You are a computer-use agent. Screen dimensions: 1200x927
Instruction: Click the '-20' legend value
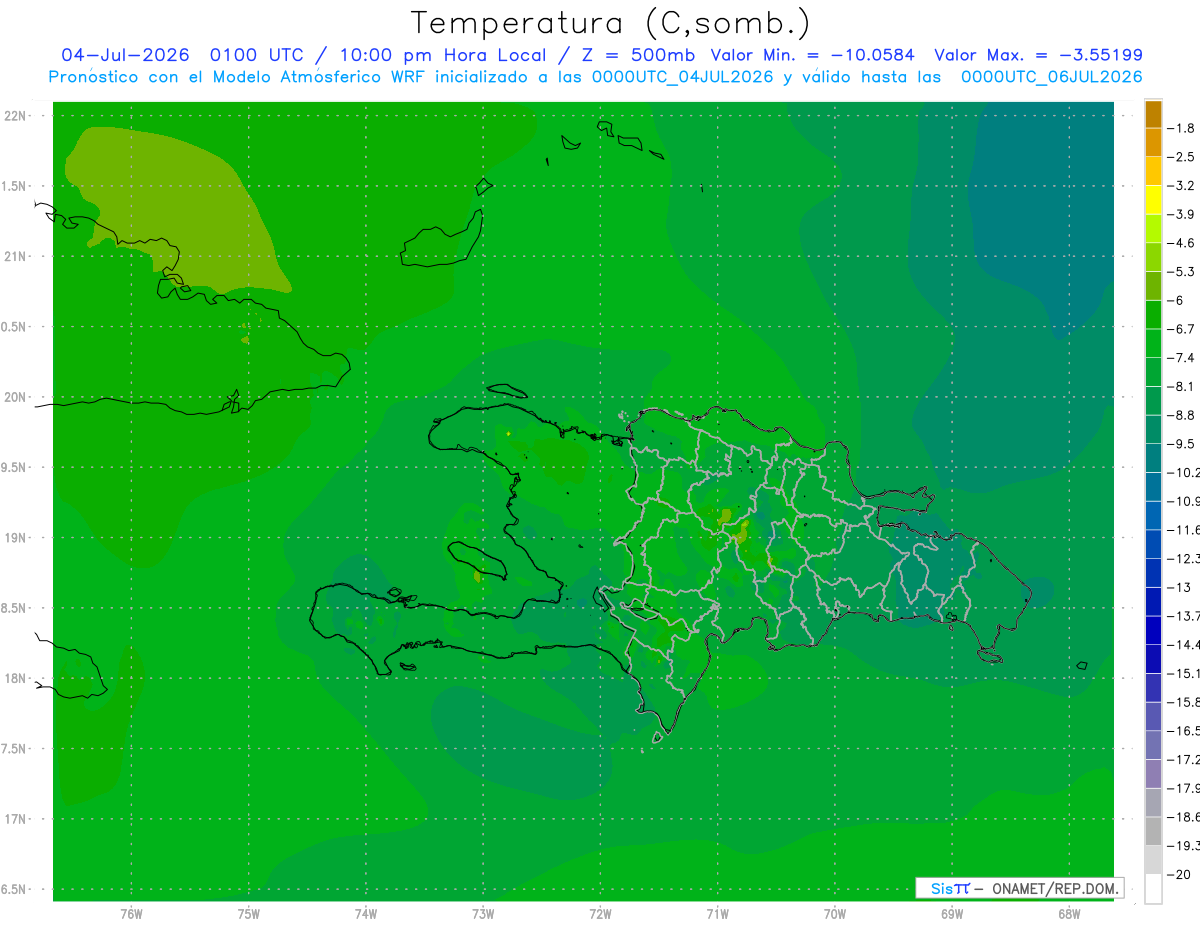point(1178,874)
